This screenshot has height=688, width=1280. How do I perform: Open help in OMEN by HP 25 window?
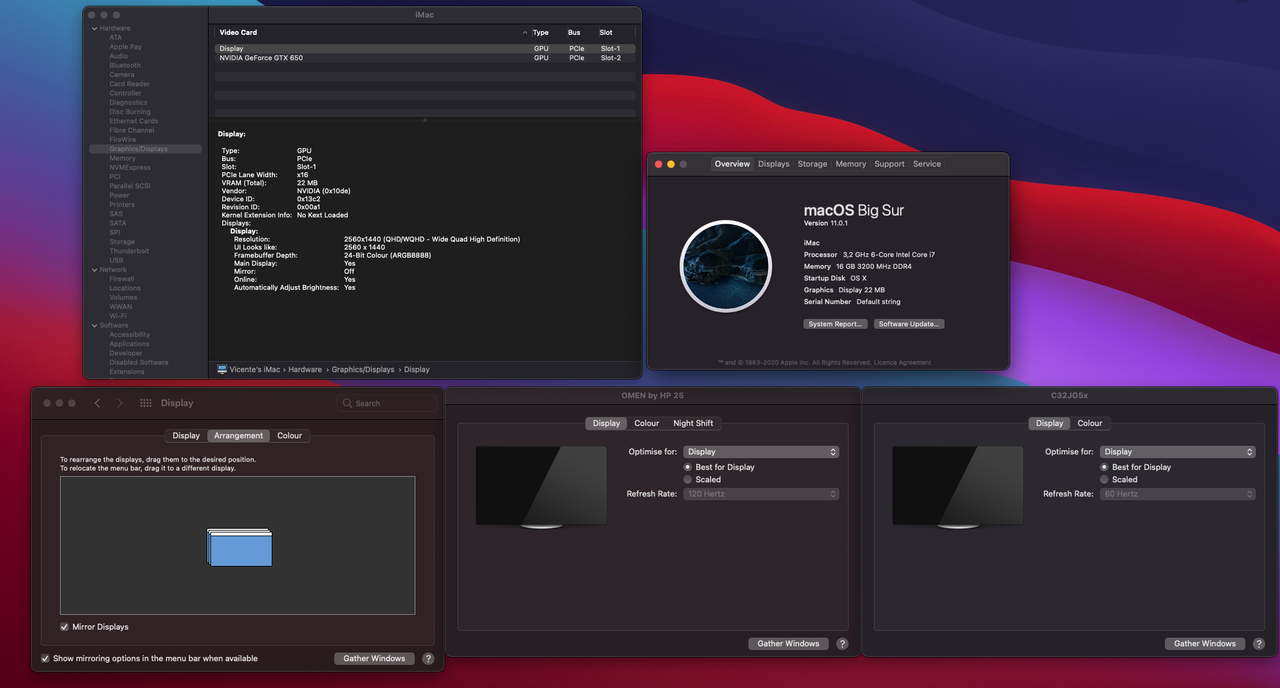click(x=842, y=644)
